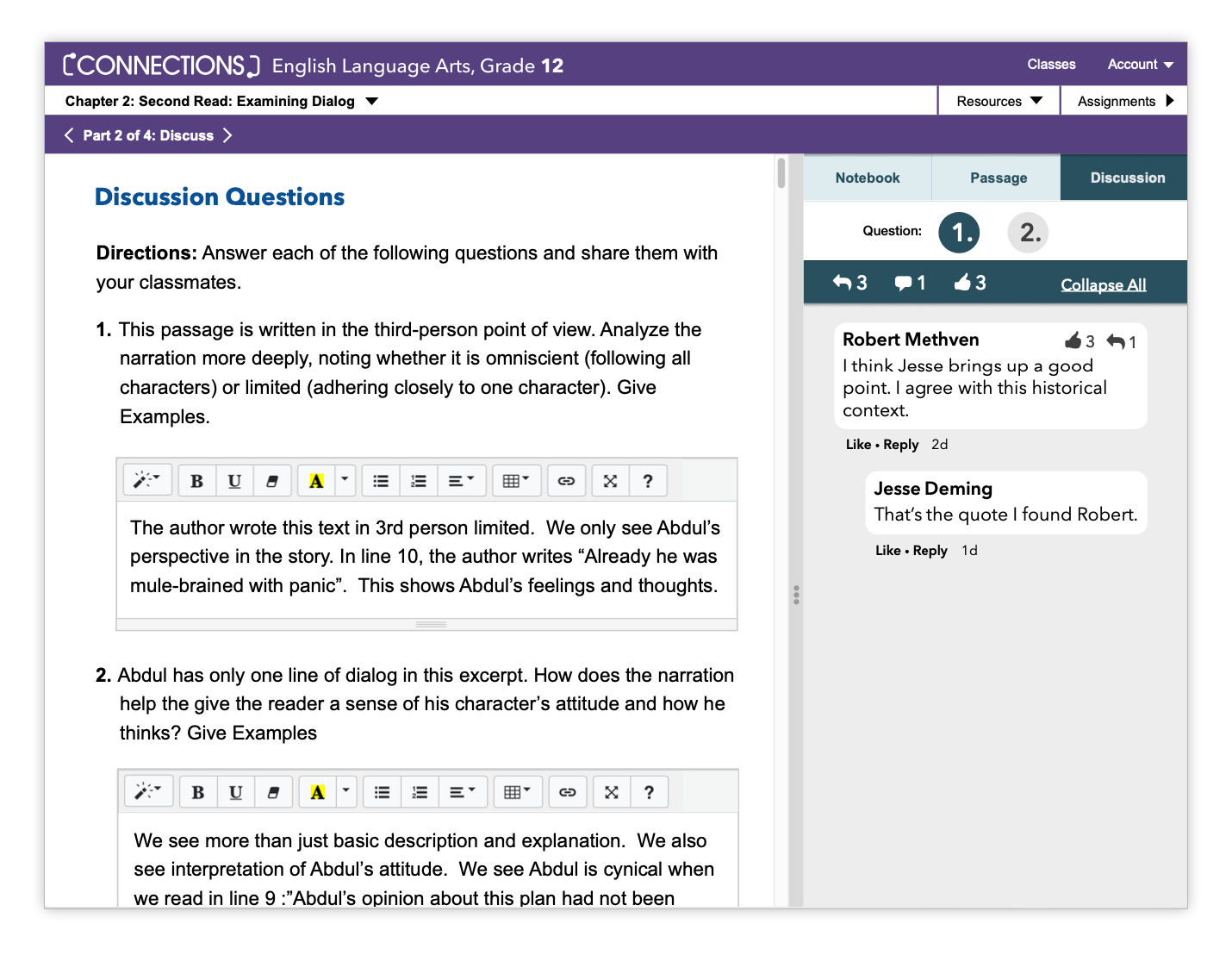Click magic wand style icon in question 2 editor
The width and height of the screenshot is (1232, 955).
pos(149,791)
